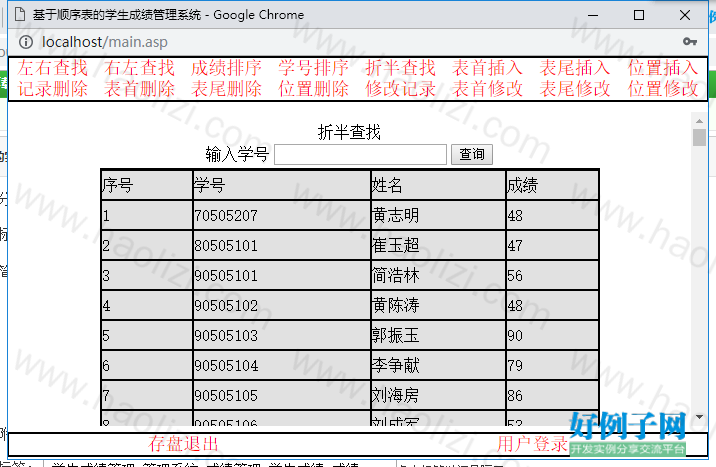Open the 表首修改 link
Image resolution: width=716 pixels, height=467 pixels.
click(x=488, y=89)
